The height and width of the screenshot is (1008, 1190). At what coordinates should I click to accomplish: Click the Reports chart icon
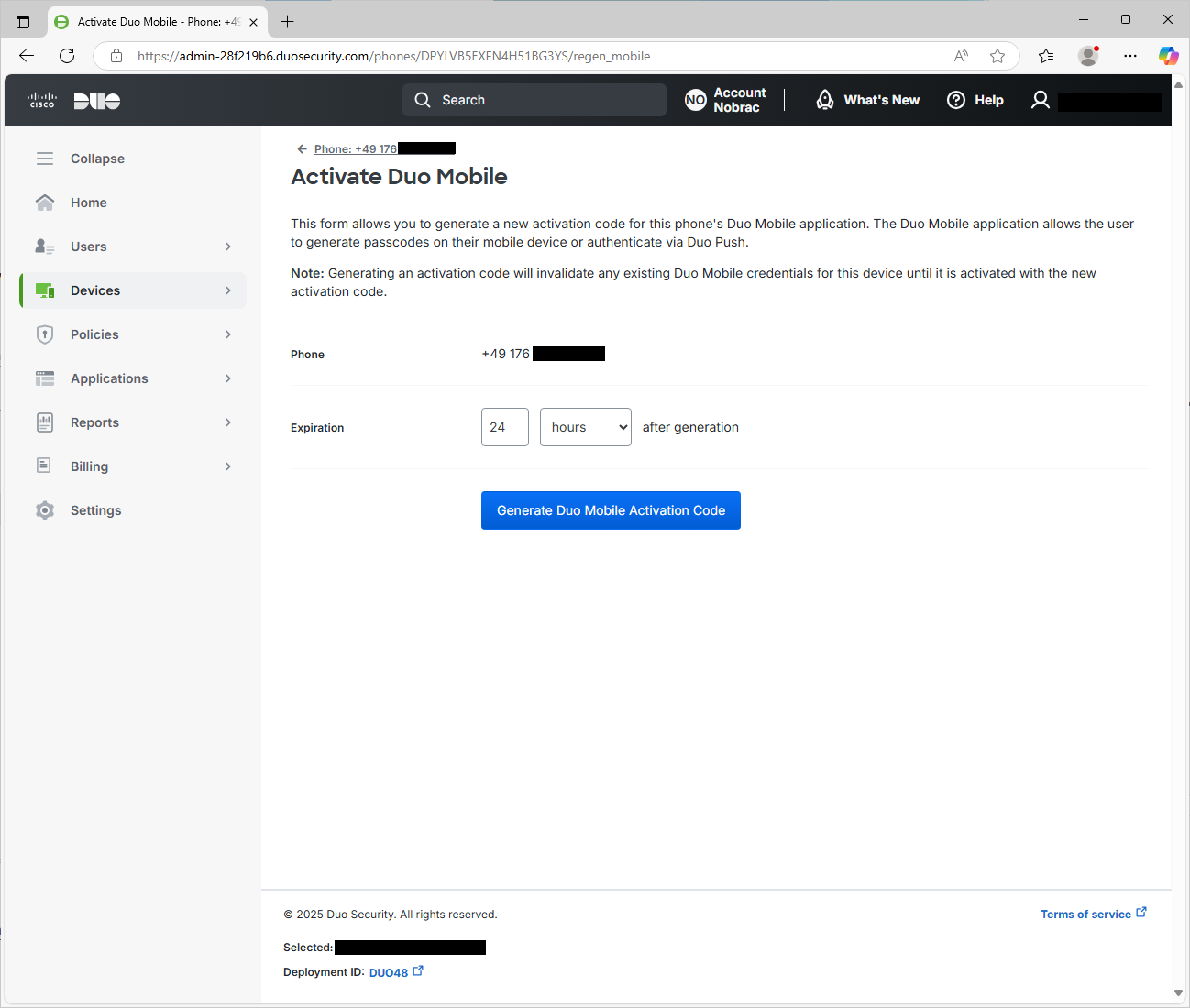pos(45,422)
